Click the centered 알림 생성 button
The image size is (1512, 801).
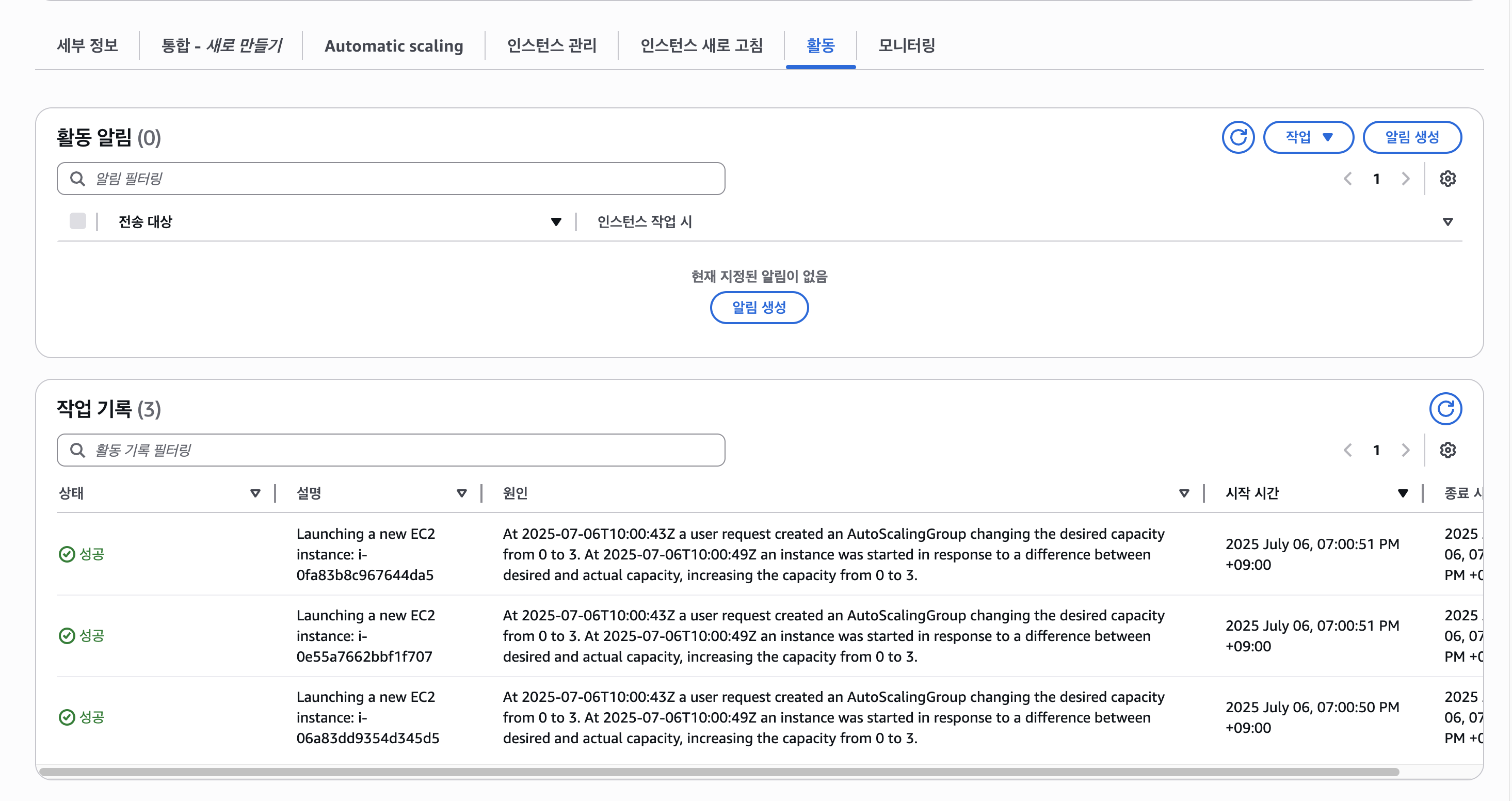[759, 307]
